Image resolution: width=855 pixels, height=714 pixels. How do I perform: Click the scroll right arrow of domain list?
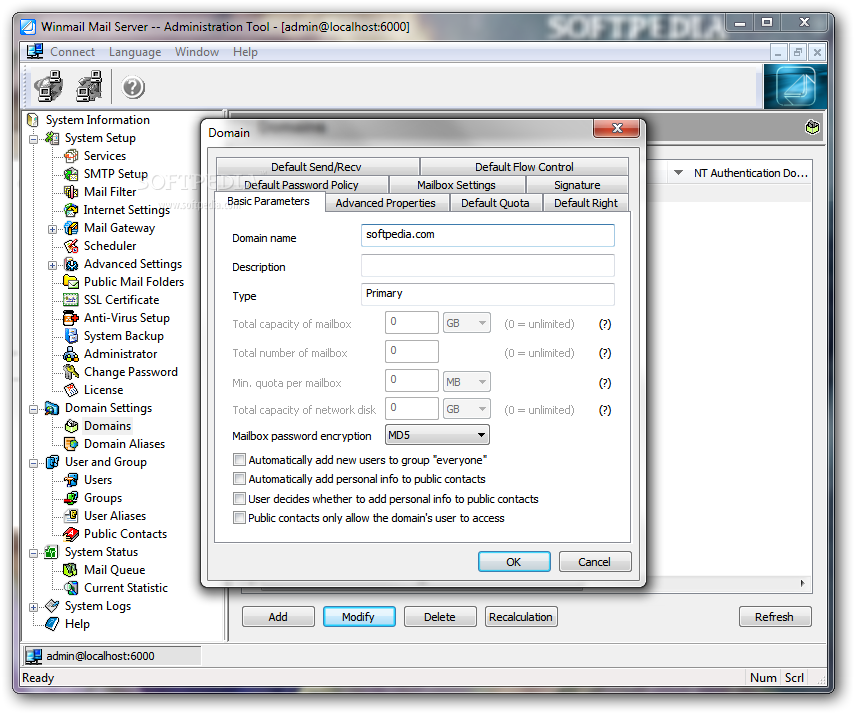coord(803,583)
